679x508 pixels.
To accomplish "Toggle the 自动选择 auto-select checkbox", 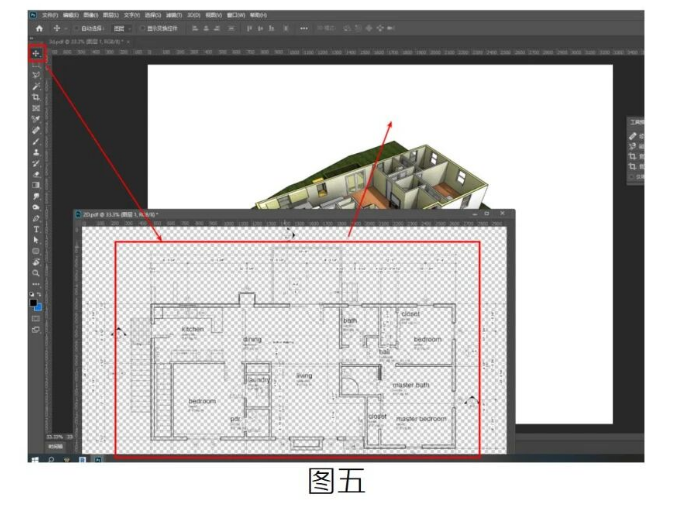I will 77,29.
